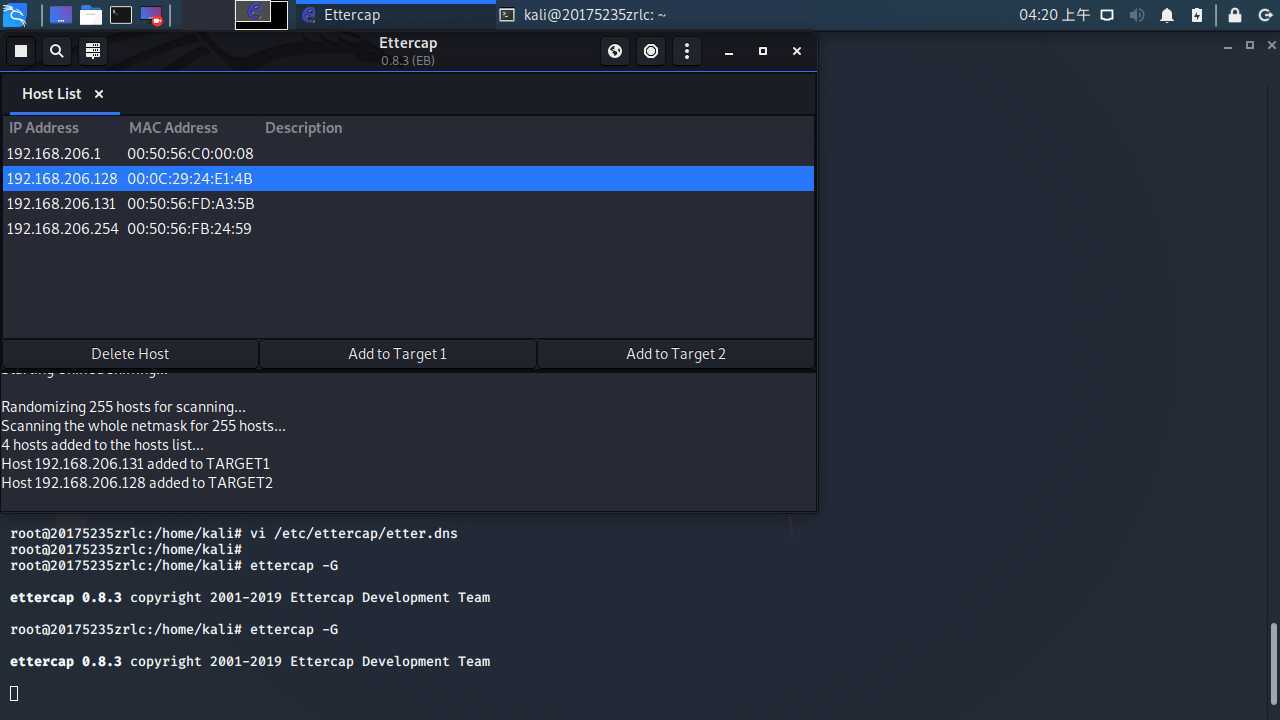
Task: Click the Add to Target 2 button
Action: [676, 354]
